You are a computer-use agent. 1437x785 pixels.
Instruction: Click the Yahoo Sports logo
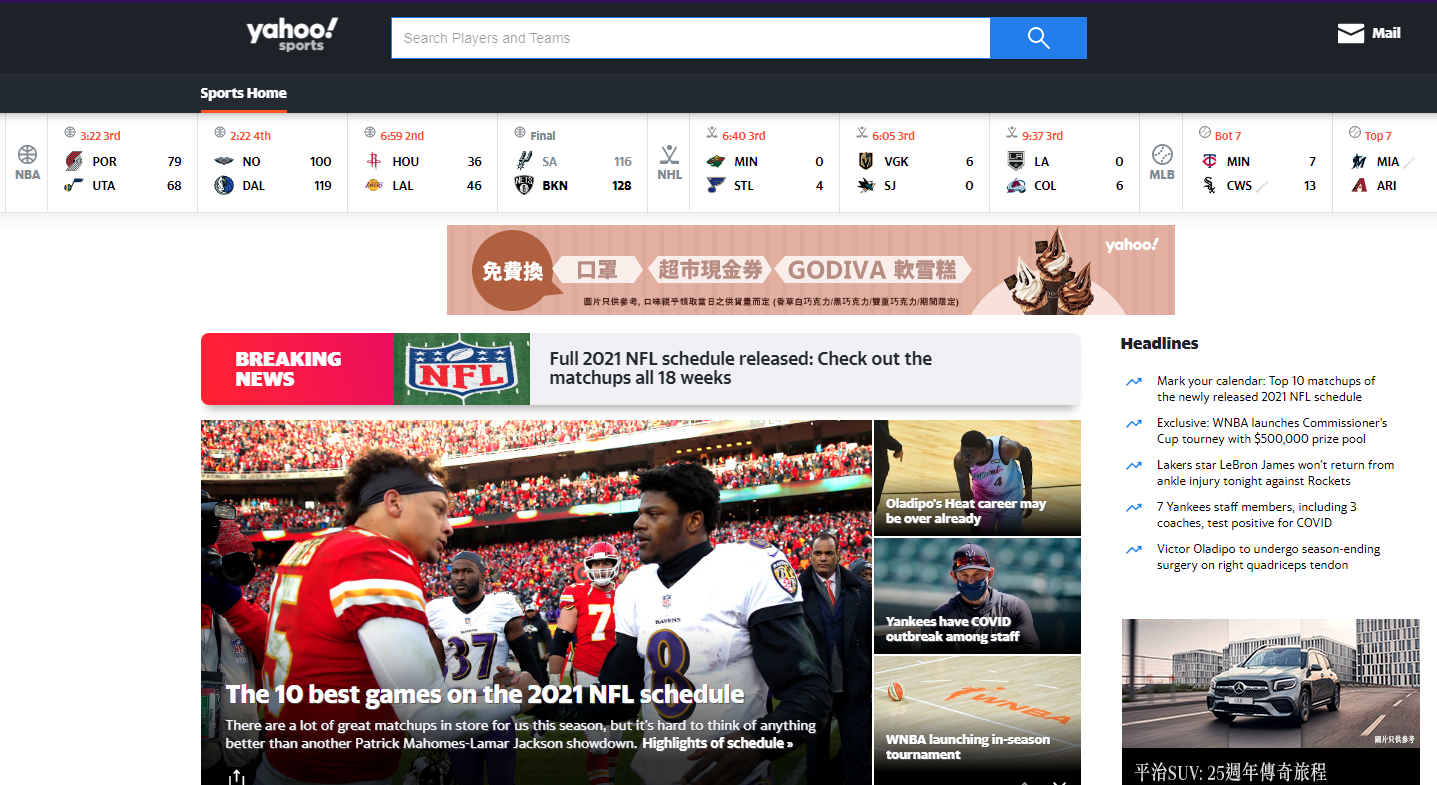click(292, 35)
